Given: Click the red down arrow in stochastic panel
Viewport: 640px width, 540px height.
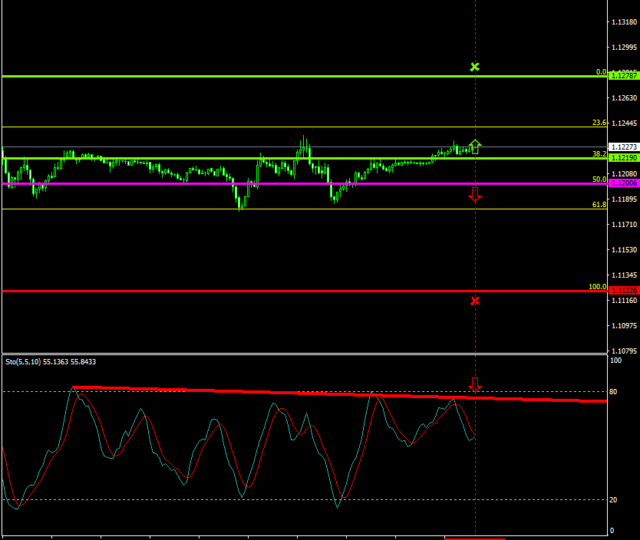Looking at the screenshot, I should [x=475, y=384].
